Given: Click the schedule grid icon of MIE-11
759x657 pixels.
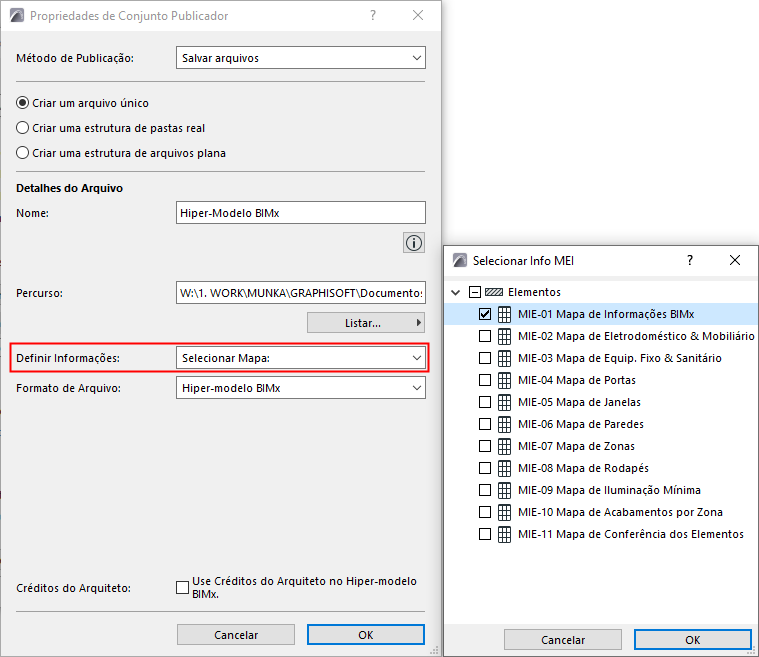Looking at the screenshot, I should (x=504, y=534).
